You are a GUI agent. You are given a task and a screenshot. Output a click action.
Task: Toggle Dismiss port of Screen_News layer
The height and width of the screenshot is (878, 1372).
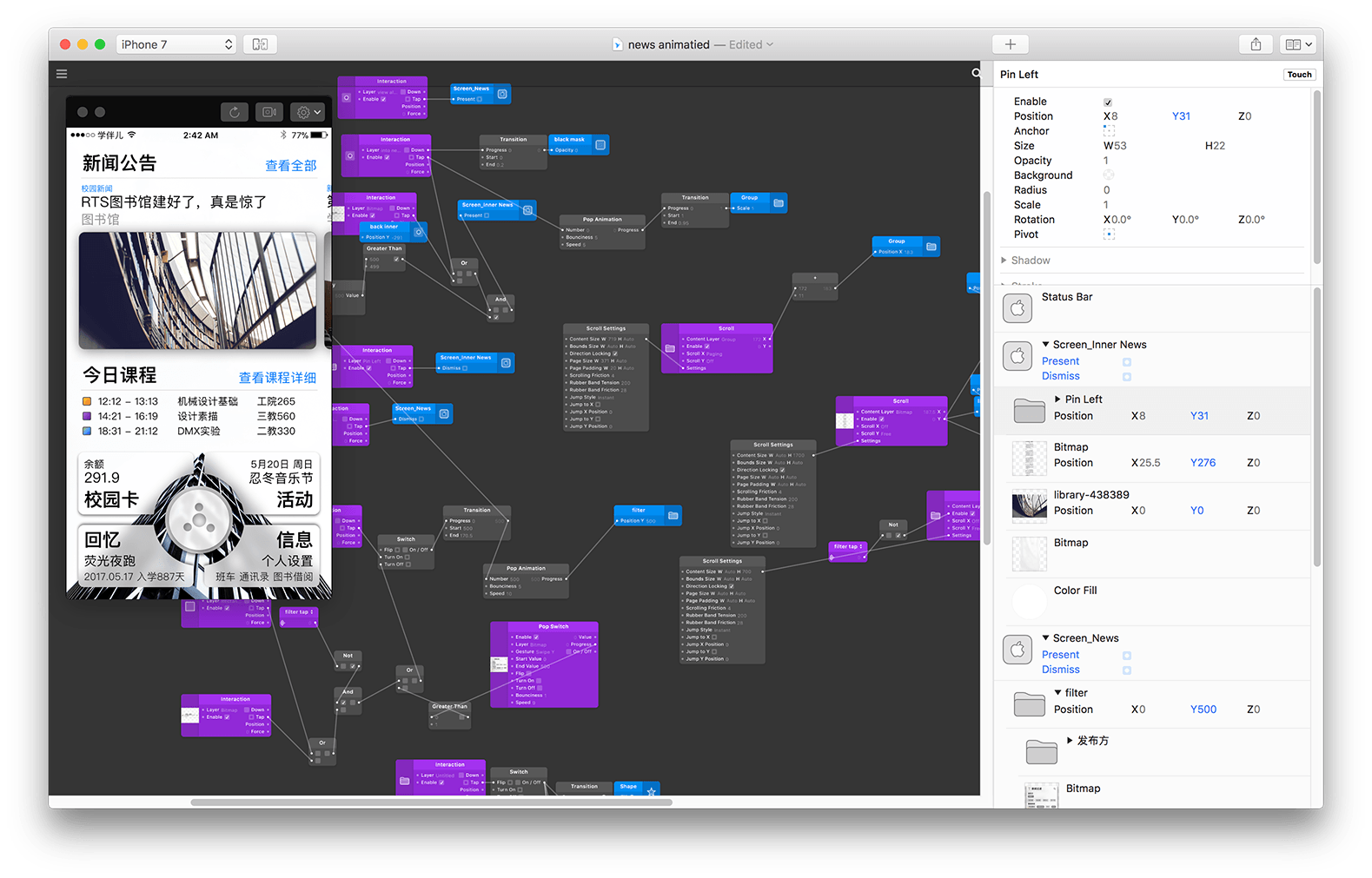click(1127, 670)
